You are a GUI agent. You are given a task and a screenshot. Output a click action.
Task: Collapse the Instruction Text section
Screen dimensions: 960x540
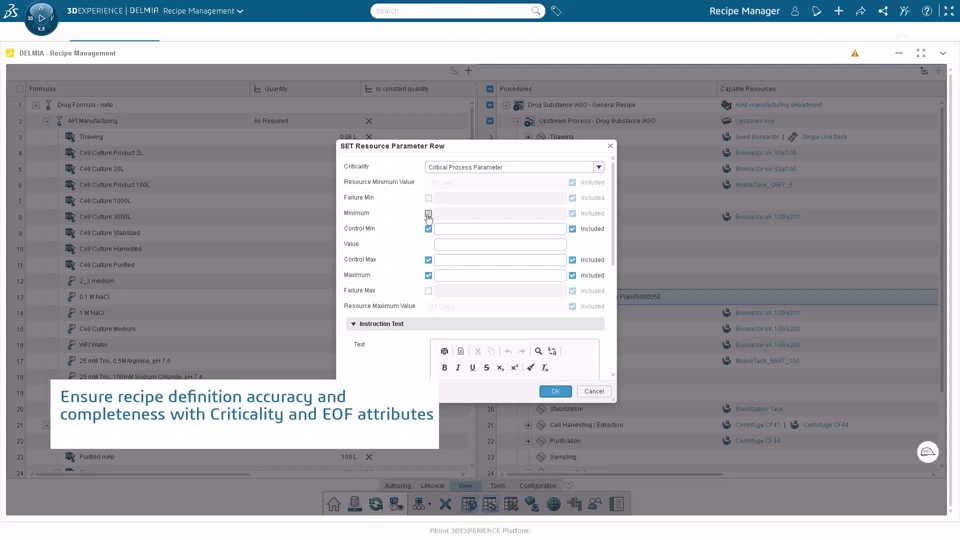pos(353,324)
